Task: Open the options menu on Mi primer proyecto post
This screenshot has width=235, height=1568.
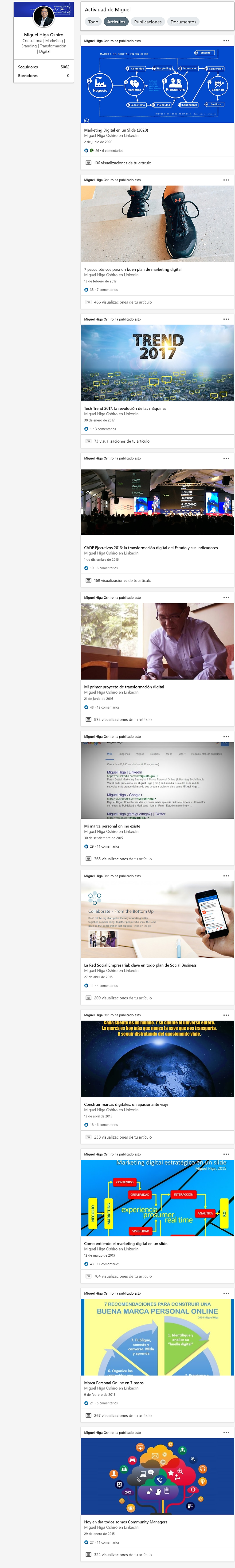Action: coord(227,598)
